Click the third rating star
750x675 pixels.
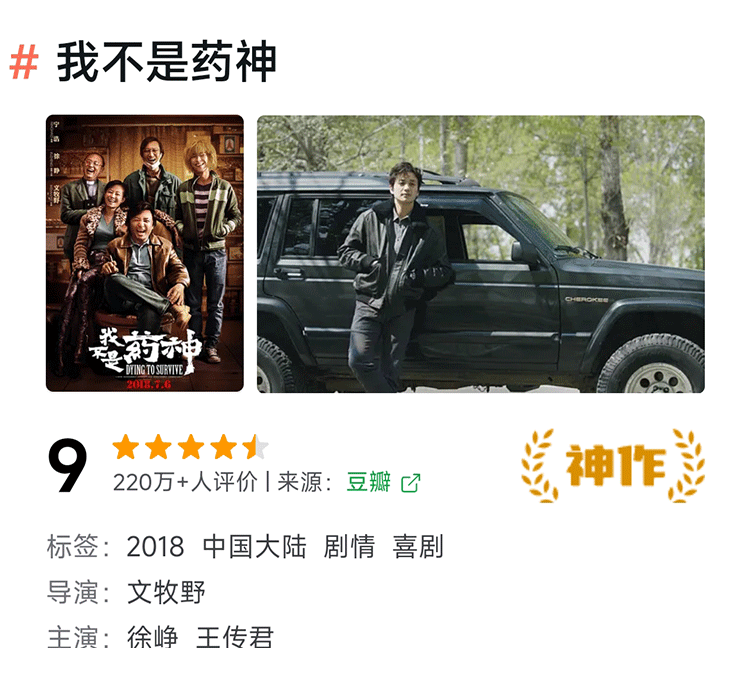(x=191, y=447)
